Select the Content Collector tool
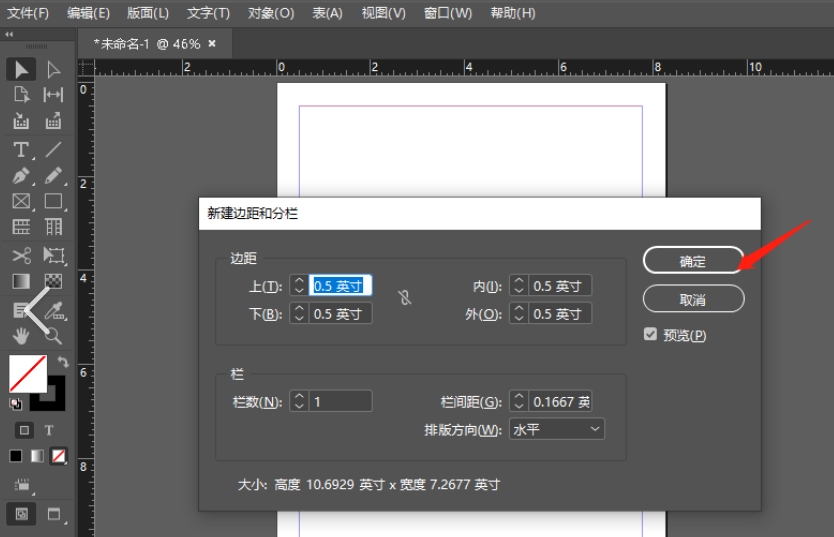This screenshot has height=537, width=834. [21, 121]
